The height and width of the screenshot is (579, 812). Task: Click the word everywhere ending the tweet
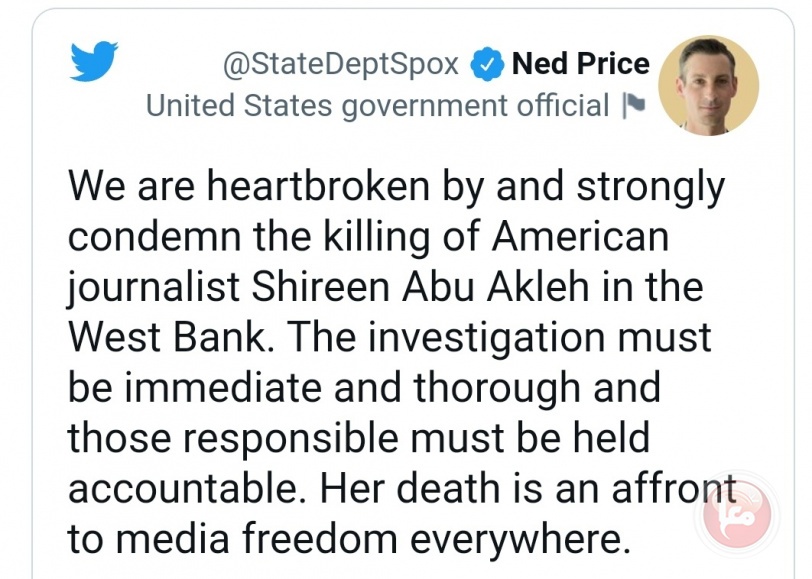521,540
